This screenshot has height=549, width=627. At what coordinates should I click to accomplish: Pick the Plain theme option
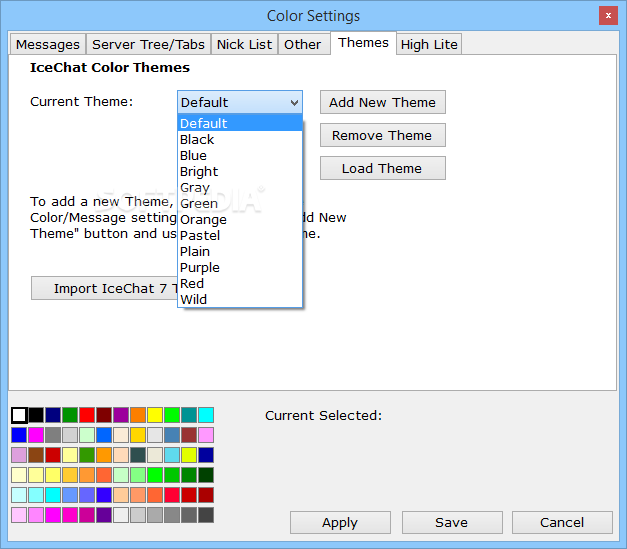point(240,252)
